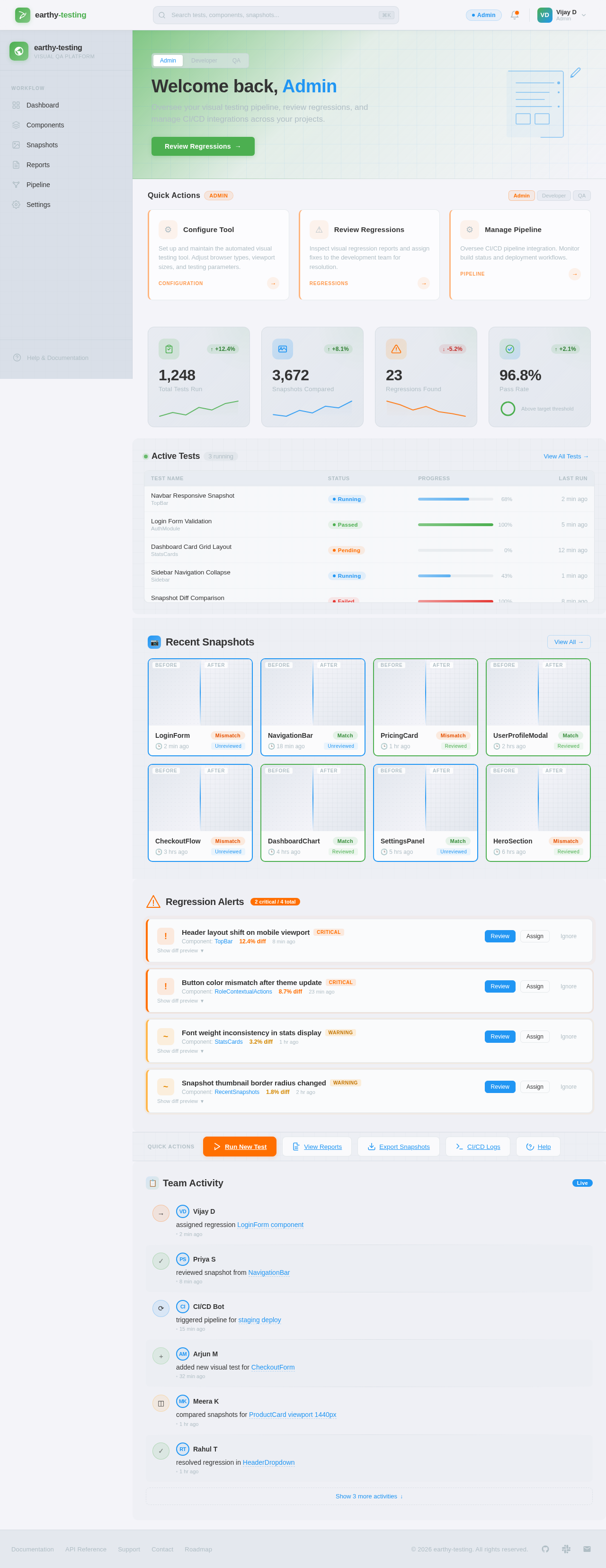606x1568 pixels.
Task: Click camera icon beside Recent Snapshots
Action: (x=154, y=642)
